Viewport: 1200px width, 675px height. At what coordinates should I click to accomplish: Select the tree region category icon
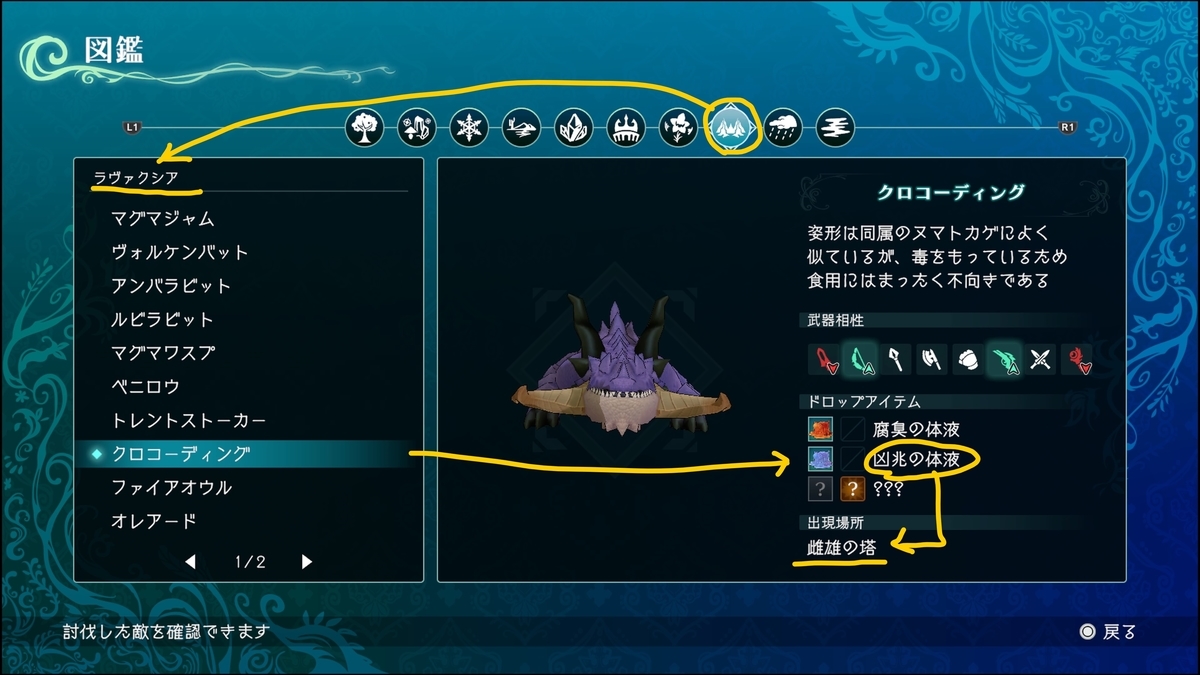365,128
